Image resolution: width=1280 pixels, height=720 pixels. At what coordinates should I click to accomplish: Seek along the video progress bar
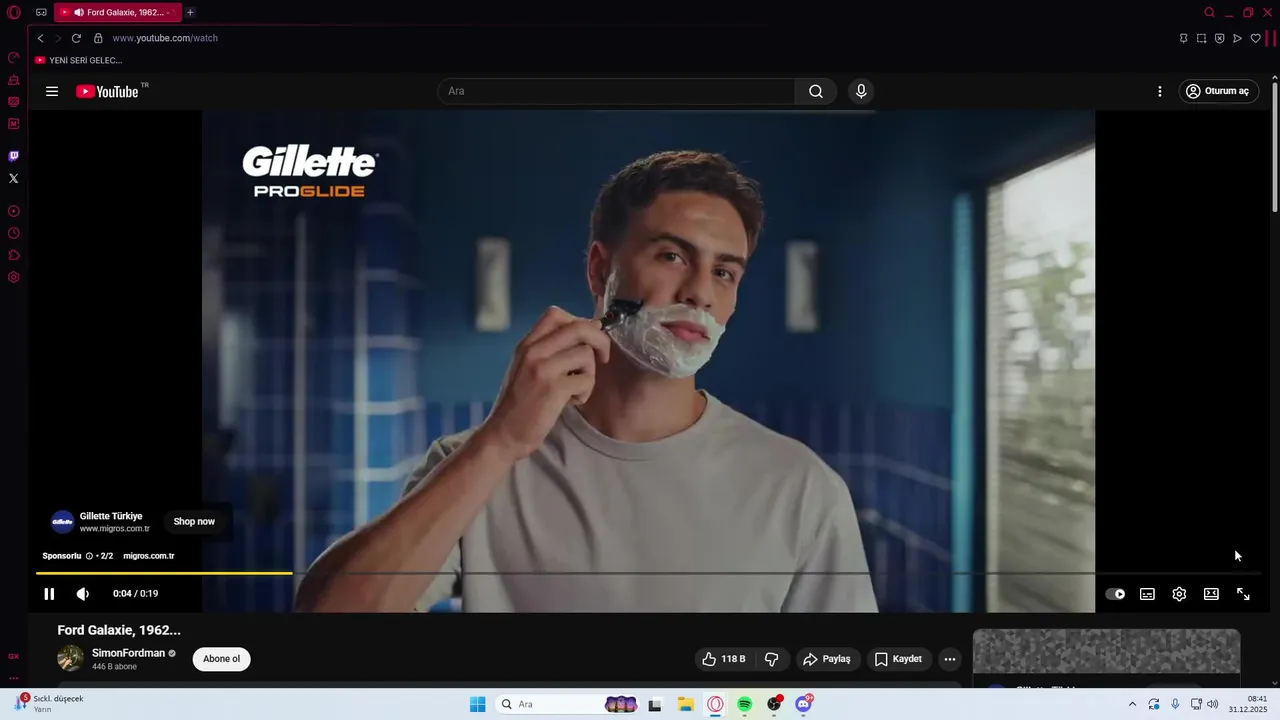coord(649,573)
